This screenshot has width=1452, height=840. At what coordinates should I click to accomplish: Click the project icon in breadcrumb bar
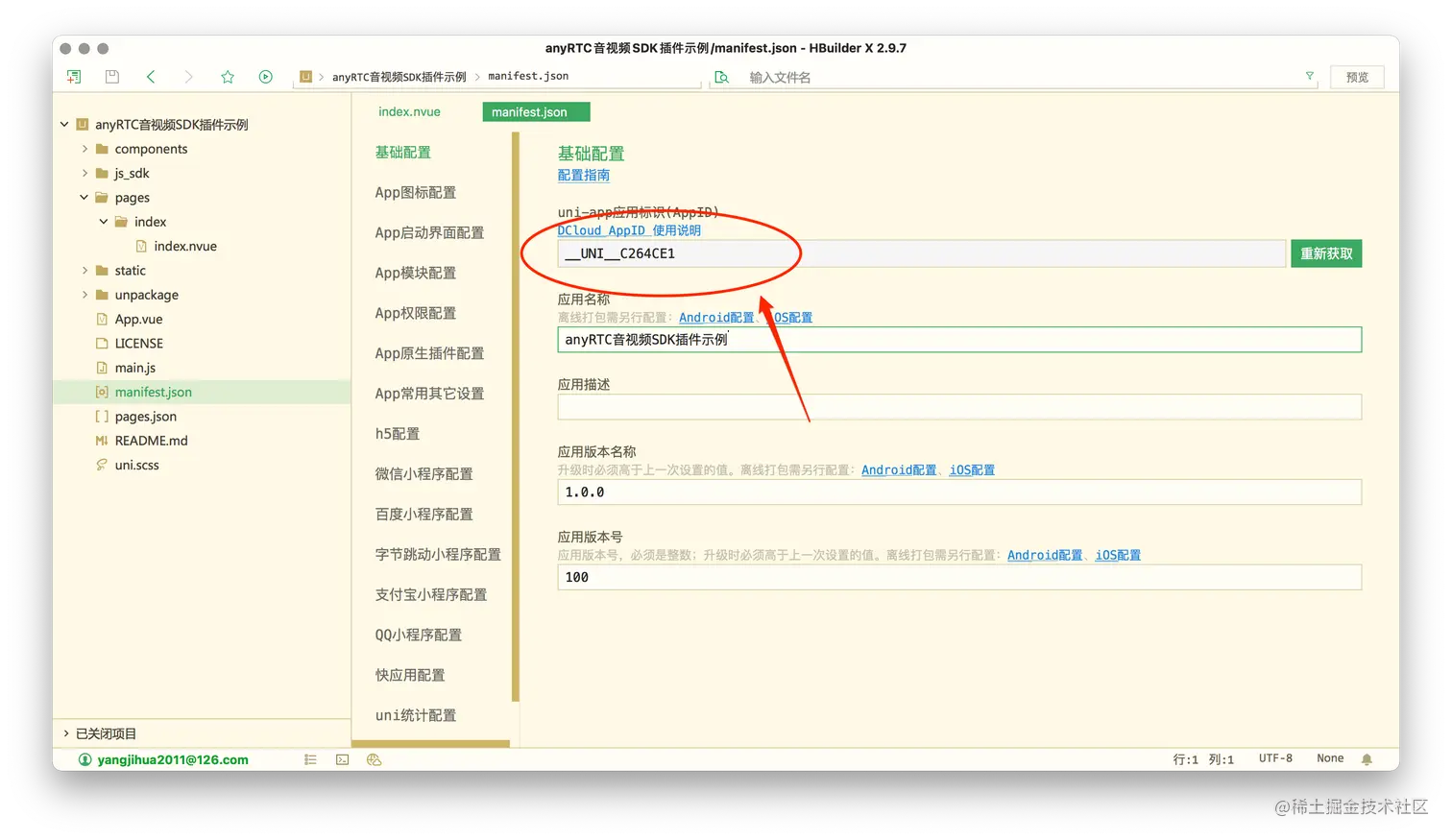pyautogui.click(x=305, y=77)
